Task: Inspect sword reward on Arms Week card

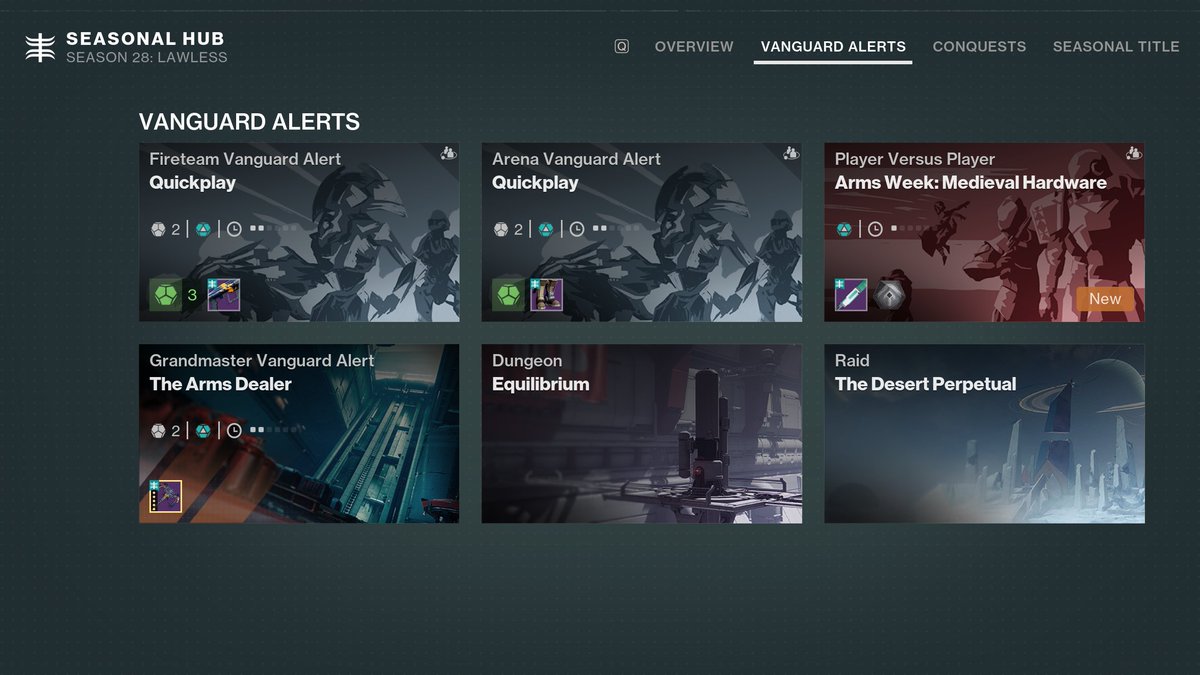Action: (851, 295)
